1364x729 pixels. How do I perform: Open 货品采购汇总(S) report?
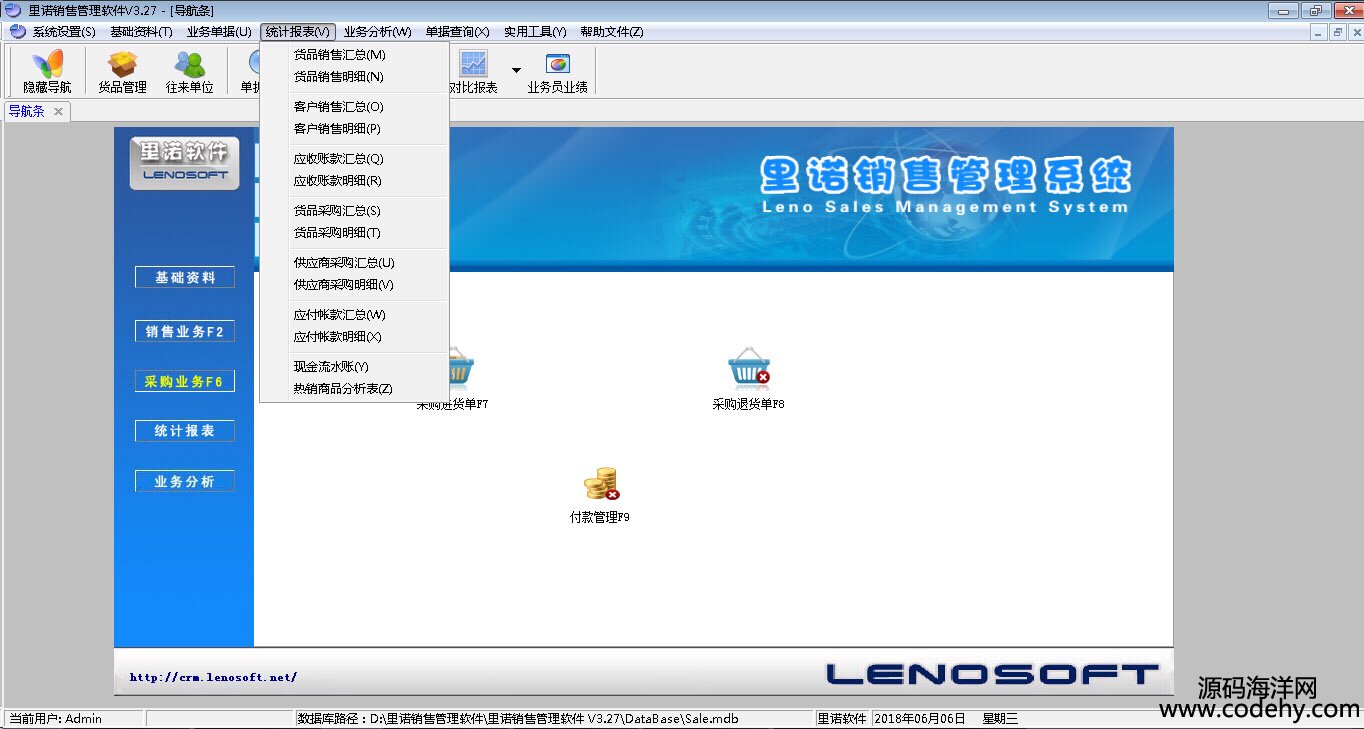[354, 211]
